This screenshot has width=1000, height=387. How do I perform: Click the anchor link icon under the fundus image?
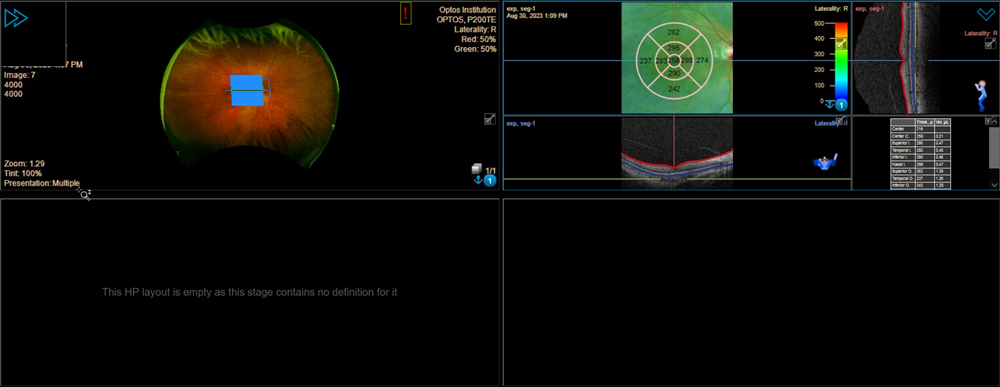pyautogui.click(x=476, y=181)
